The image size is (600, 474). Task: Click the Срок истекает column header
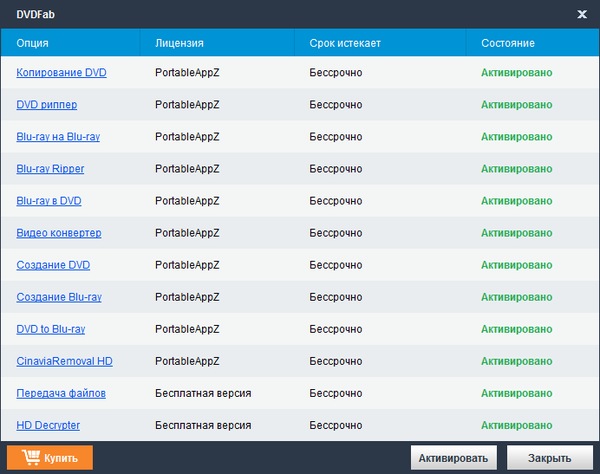point(345,43)
